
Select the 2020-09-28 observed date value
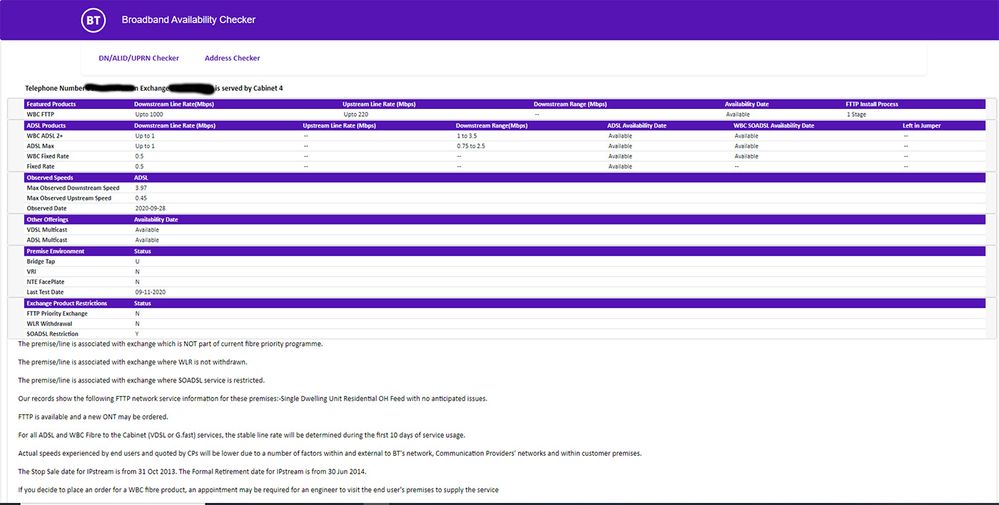point(150,208)
